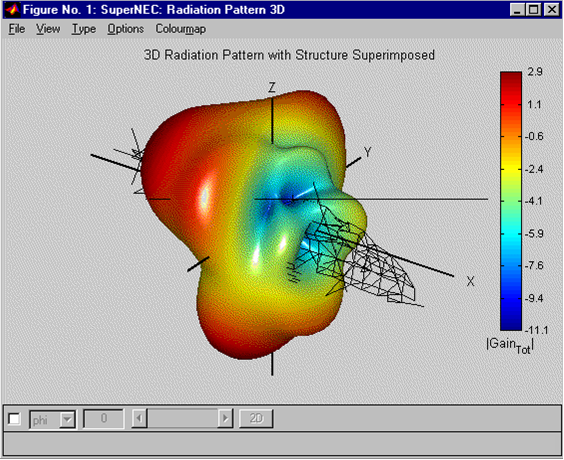Open the Colourmap menu

[181, 29]
